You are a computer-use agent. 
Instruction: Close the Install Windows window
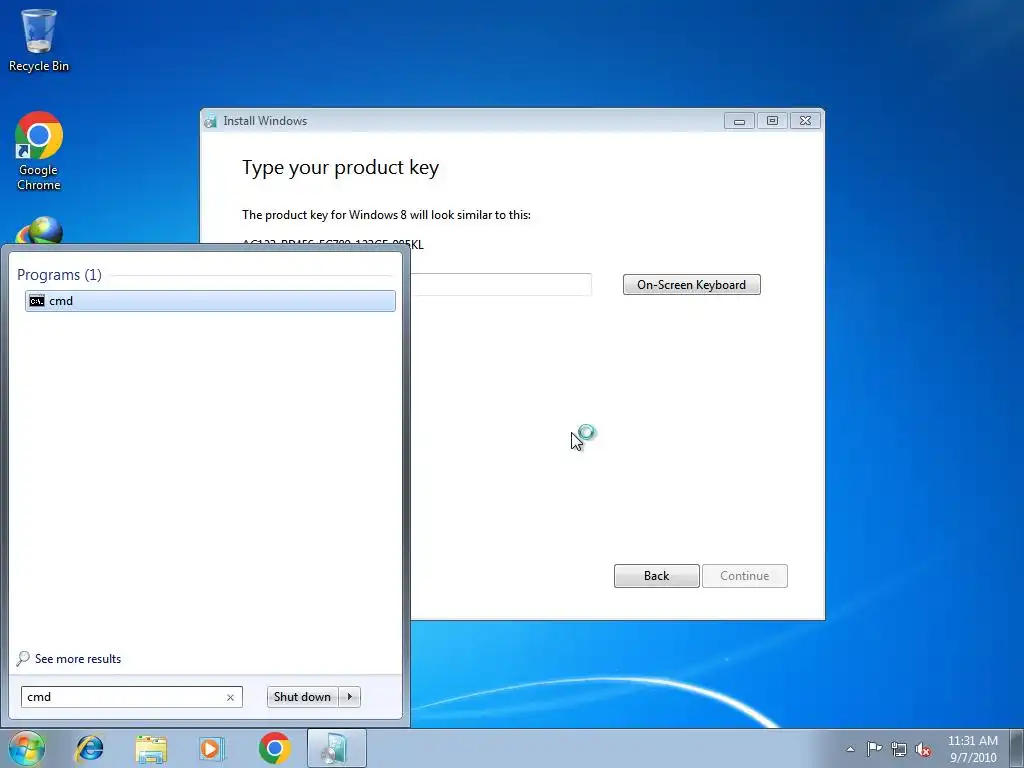(805, 121)
